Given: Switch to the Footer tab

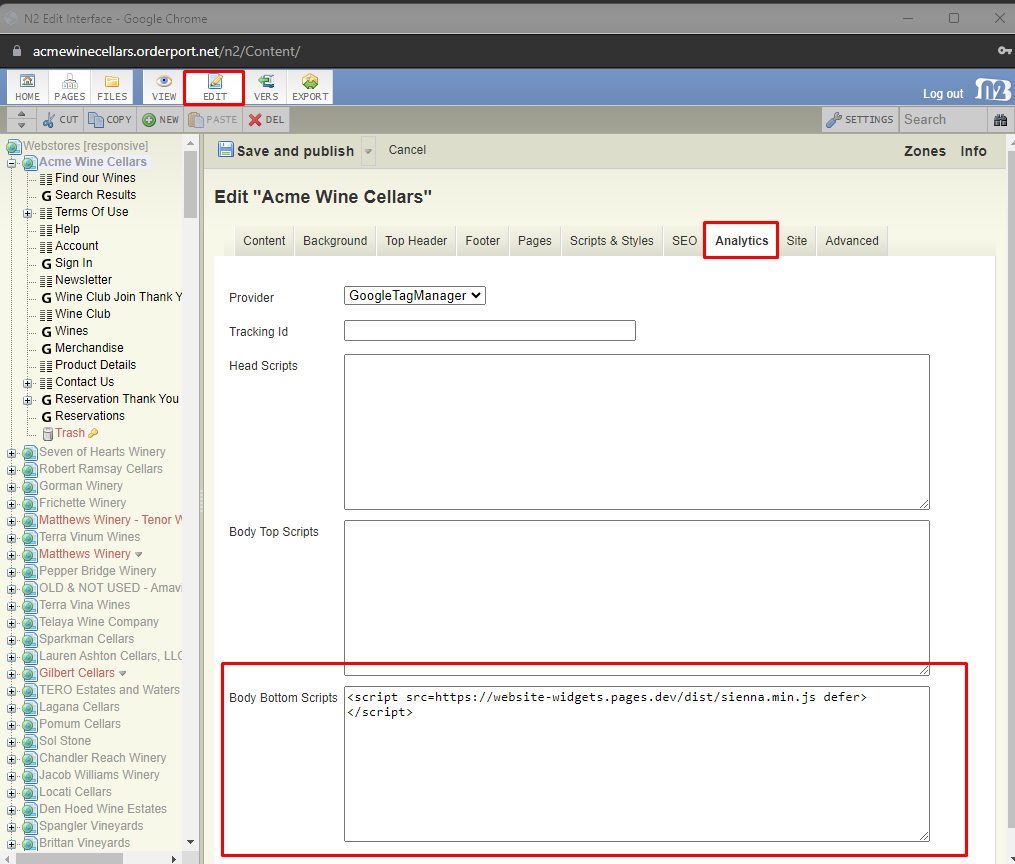Looking at the screenshot, I should (482, 241).
